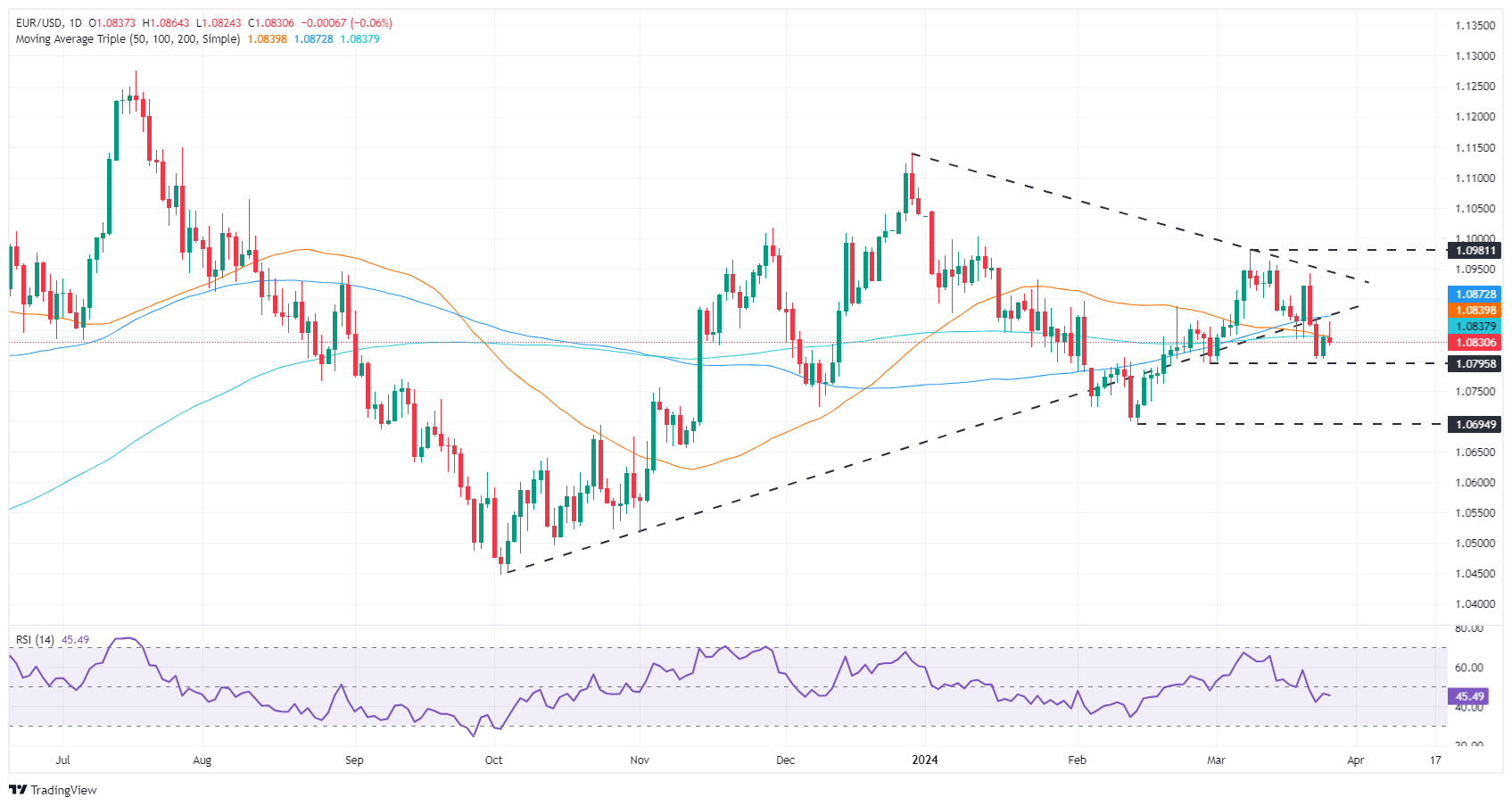
Task: Select the 1.09811 resistance level label
Action: pos(1475,251)
